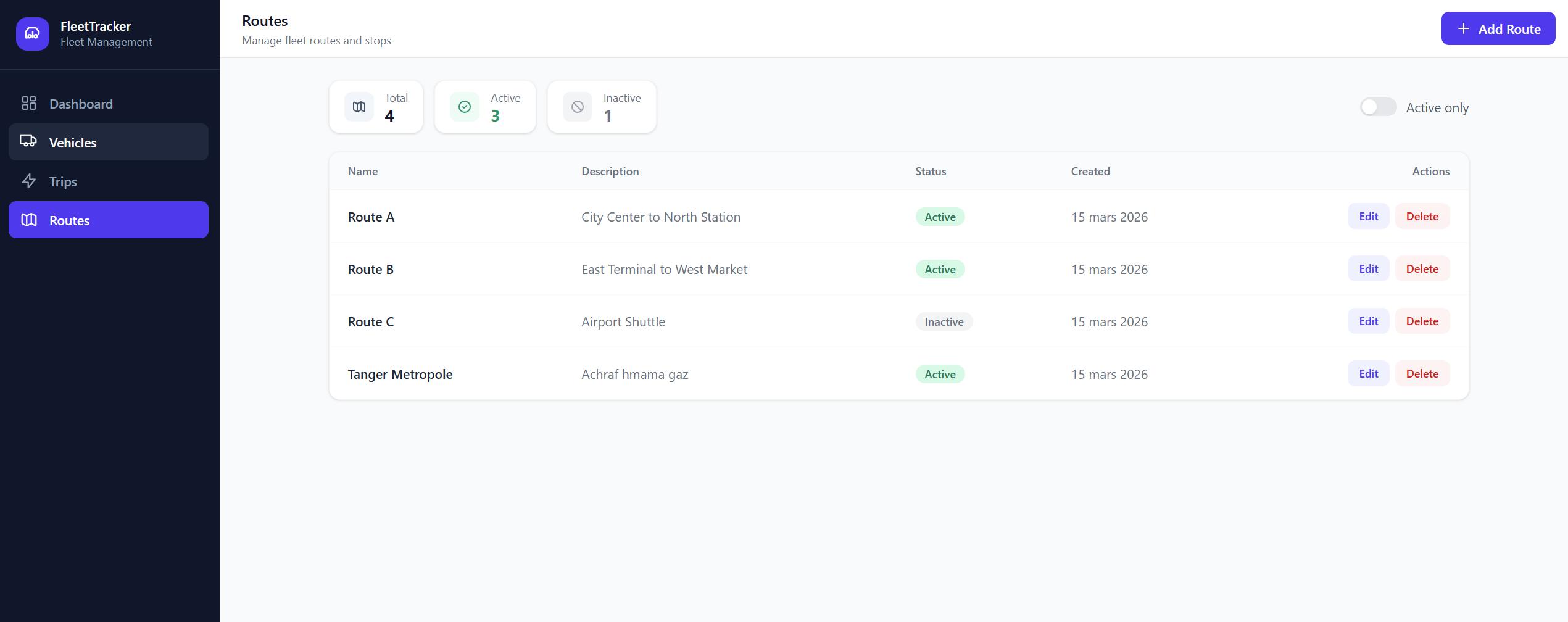Screen dimensions: 1568x622
Task: Select the Dashboard grid icon
Action: pos(28,103)
